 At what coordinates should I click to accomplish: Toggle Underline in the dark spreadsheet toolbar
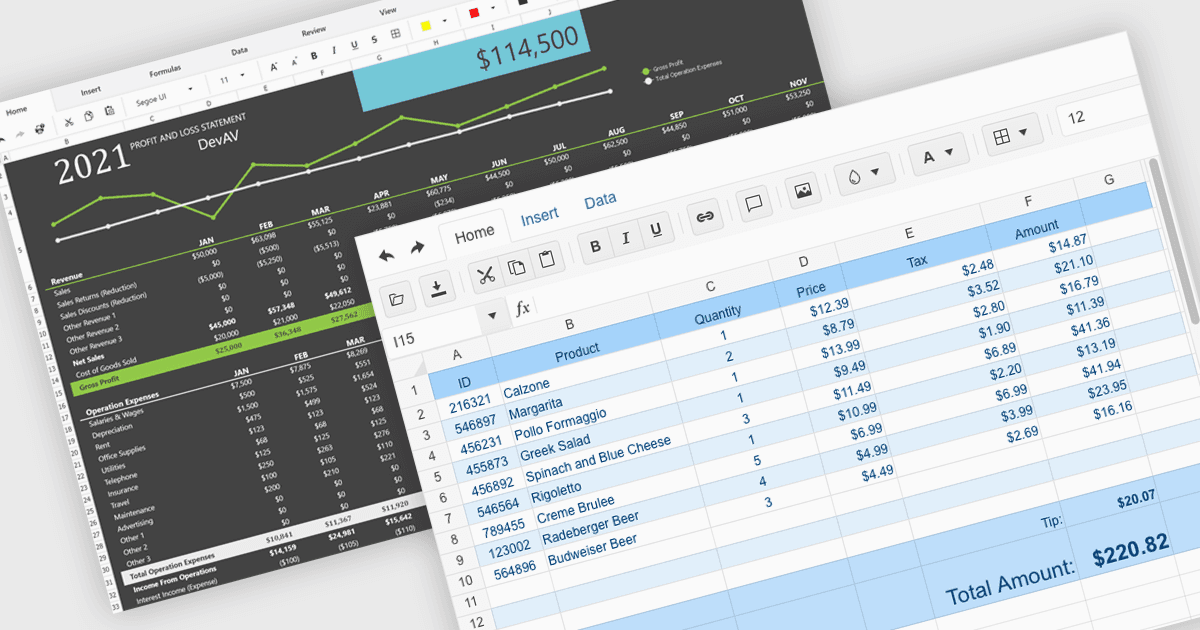point(354,45)
